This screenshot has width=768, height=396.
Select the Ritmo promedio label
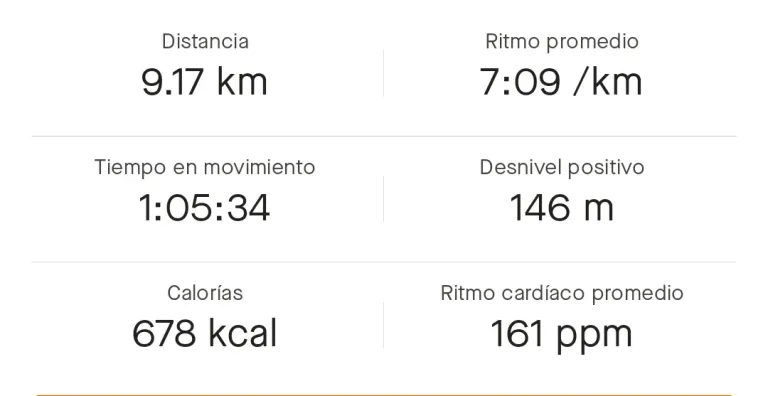coord(562,41)
